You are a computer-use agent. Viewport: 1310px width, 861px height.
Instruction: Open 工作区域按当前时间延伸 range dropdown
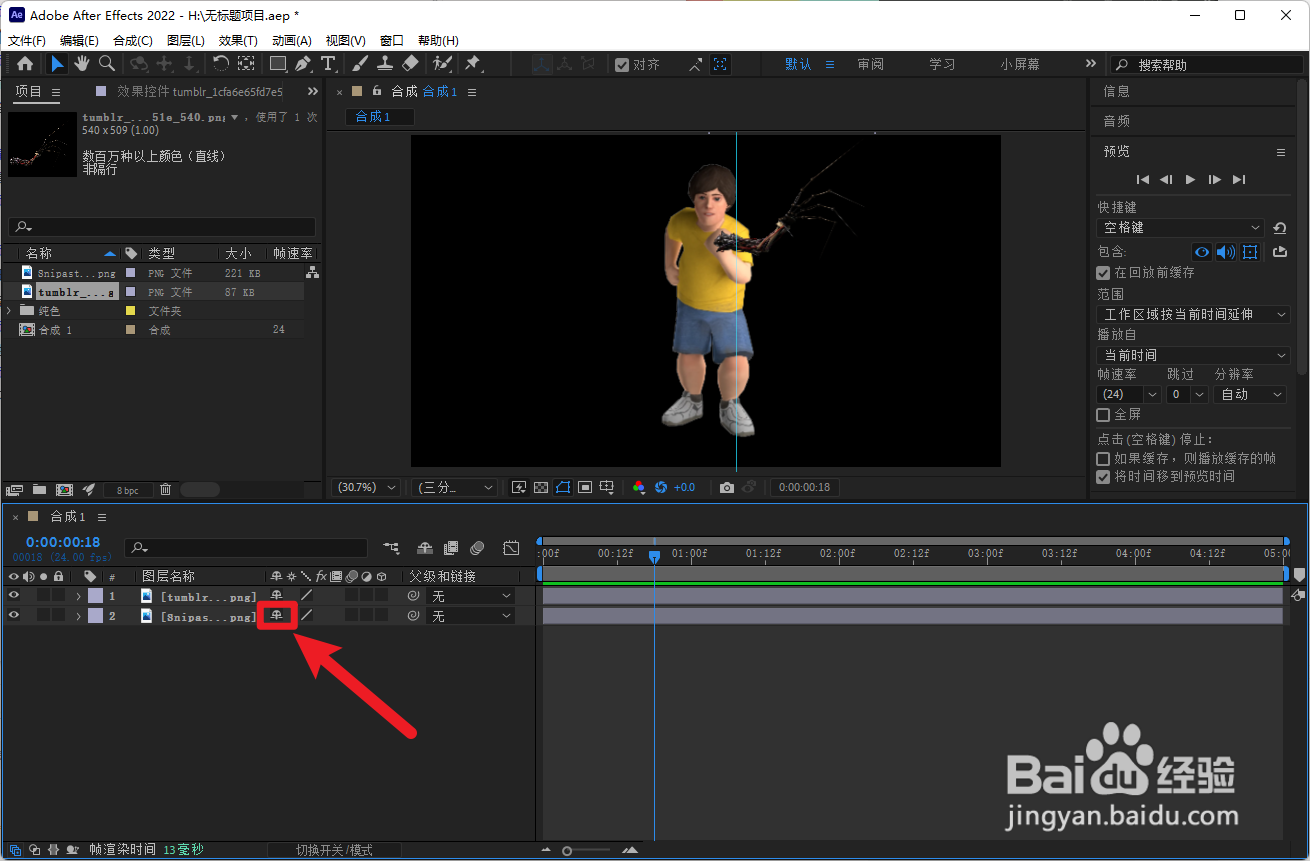pyautogui.click(x=1194, y=314)
